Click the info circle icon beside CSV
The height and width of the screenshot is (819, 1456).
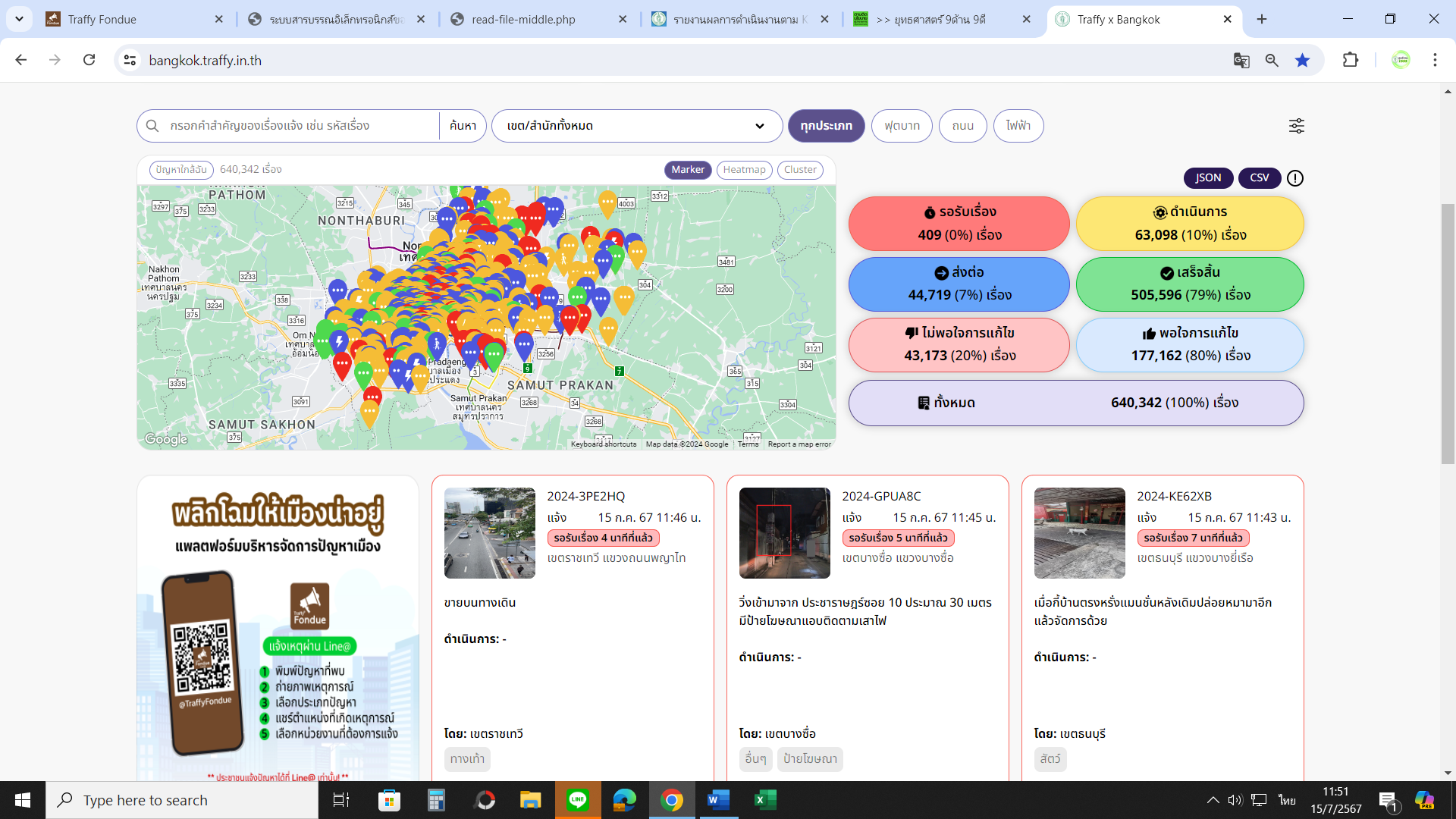point(1295,178)
